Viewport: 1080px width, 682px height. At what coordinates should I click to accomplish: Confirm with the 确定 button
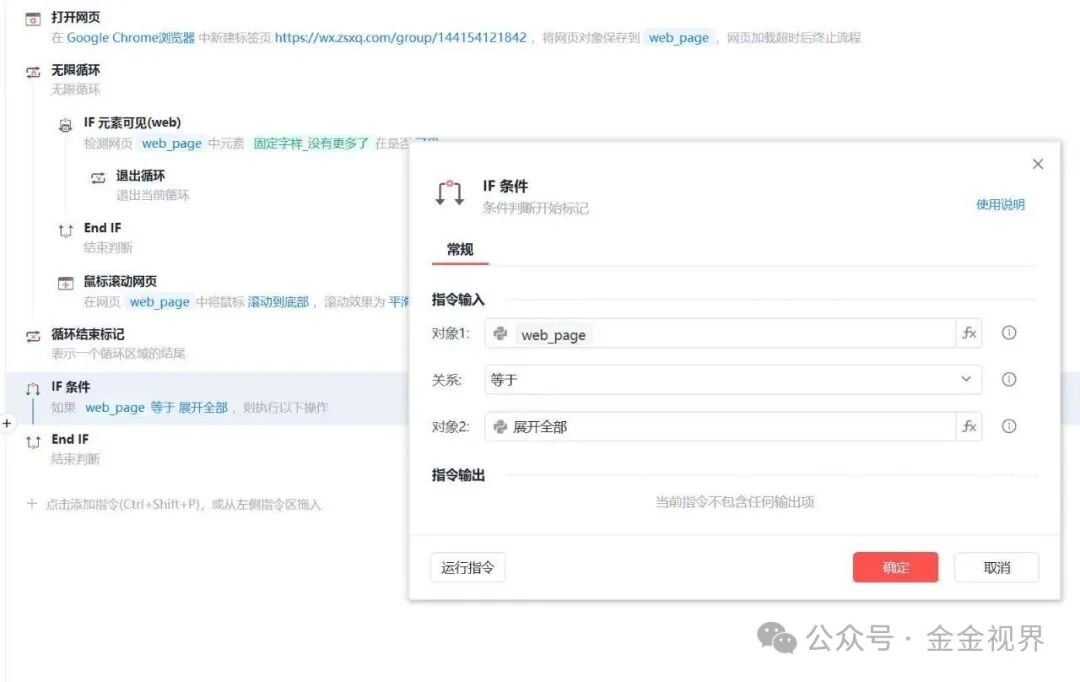point(895,567)
